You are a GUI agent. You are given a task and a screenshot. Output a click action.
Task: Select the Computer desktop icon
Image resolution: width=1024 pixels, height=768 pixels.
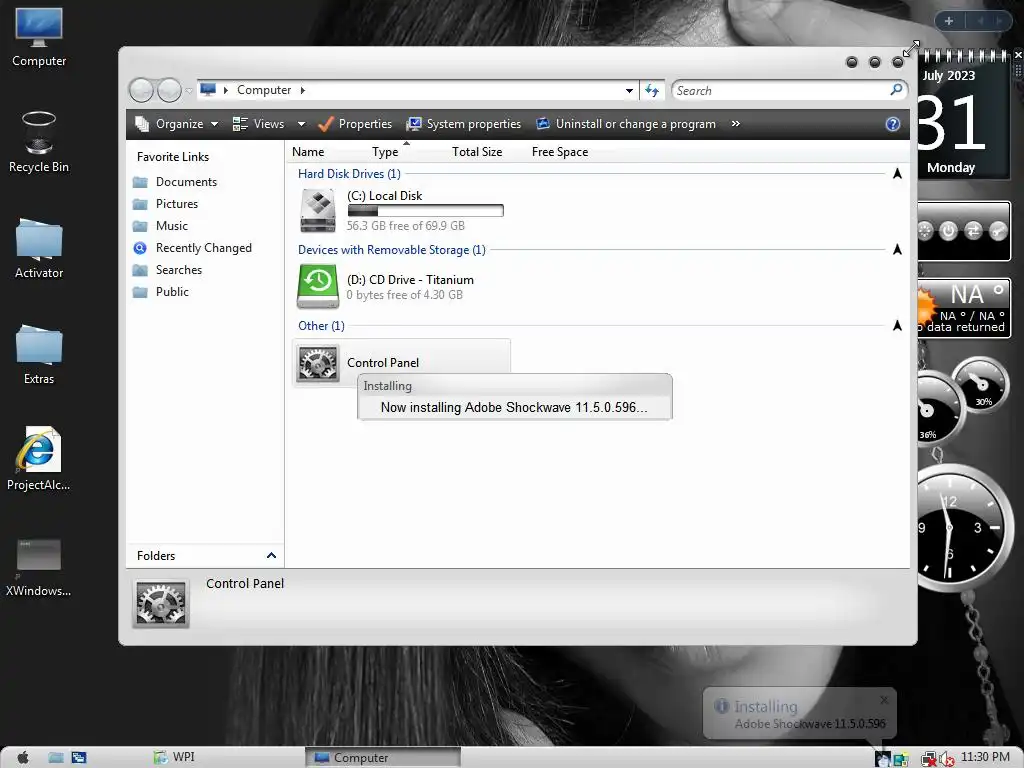click(39, 38)
